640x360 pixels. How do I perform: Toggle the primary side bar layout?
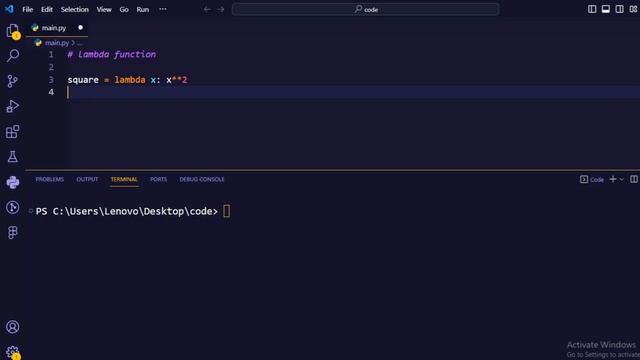[592, 9]
